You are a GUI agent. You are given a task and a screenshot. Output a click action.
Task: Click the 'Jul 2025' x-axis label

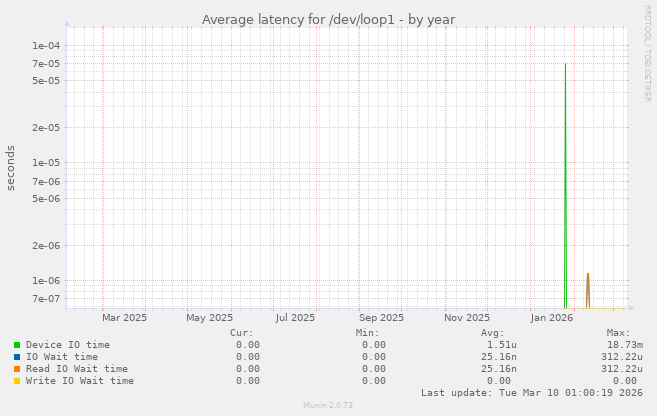295,318
